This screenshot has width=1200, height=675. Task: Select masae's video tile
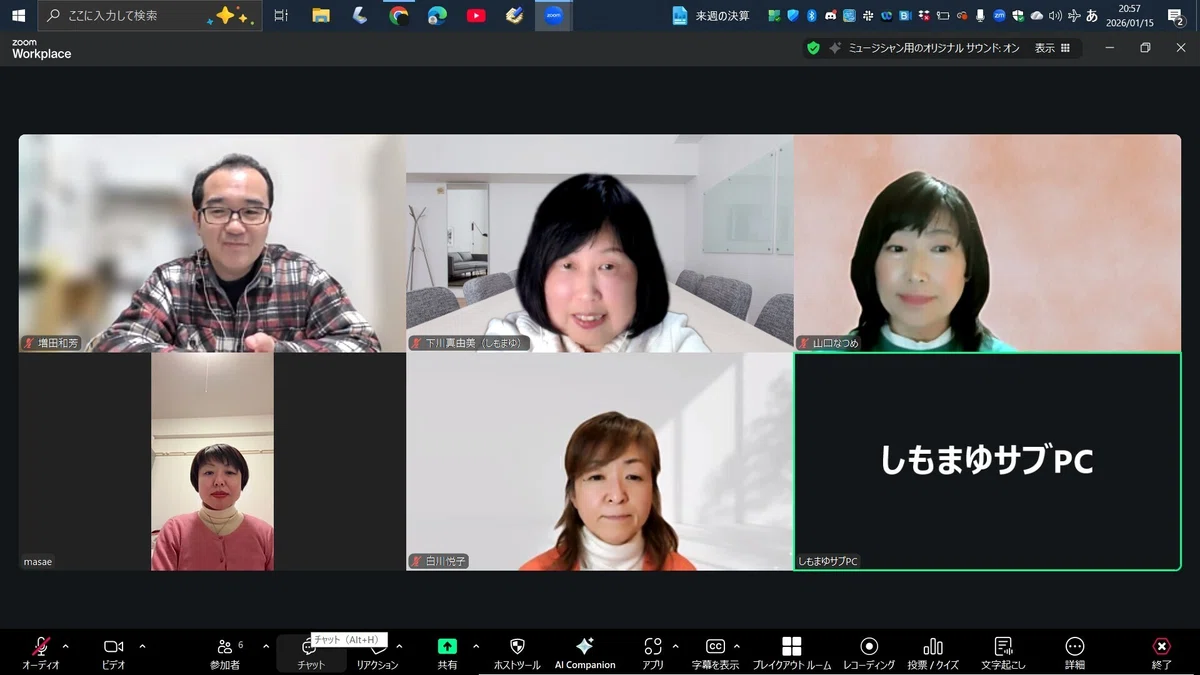point(212,461)
